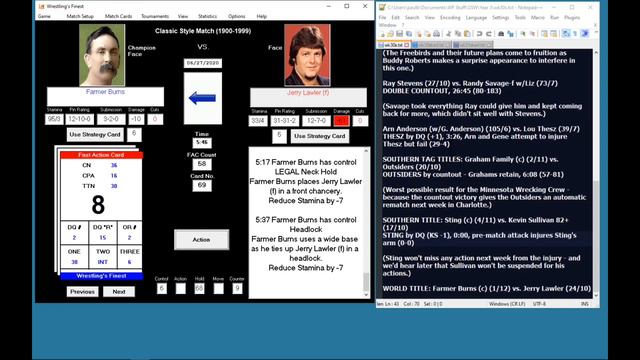
Task: Click the Previous card button
Action: coord(82,291)
